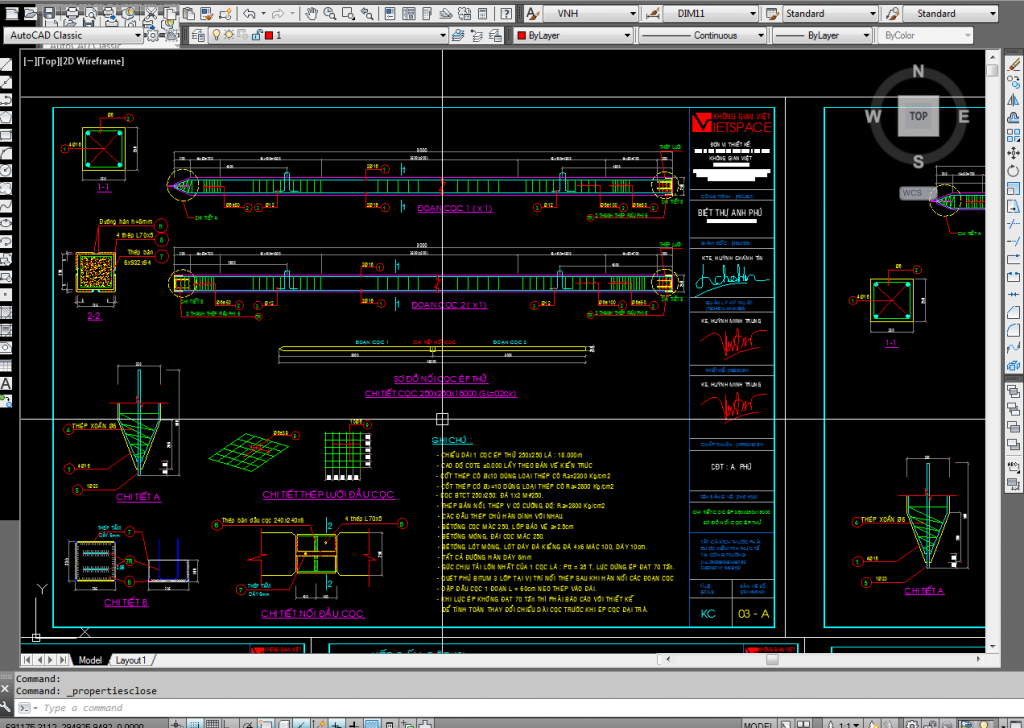Activate the Zoom Realtime tool
The height and width of the screenshot is (728, 1024).
pos(328,13)
